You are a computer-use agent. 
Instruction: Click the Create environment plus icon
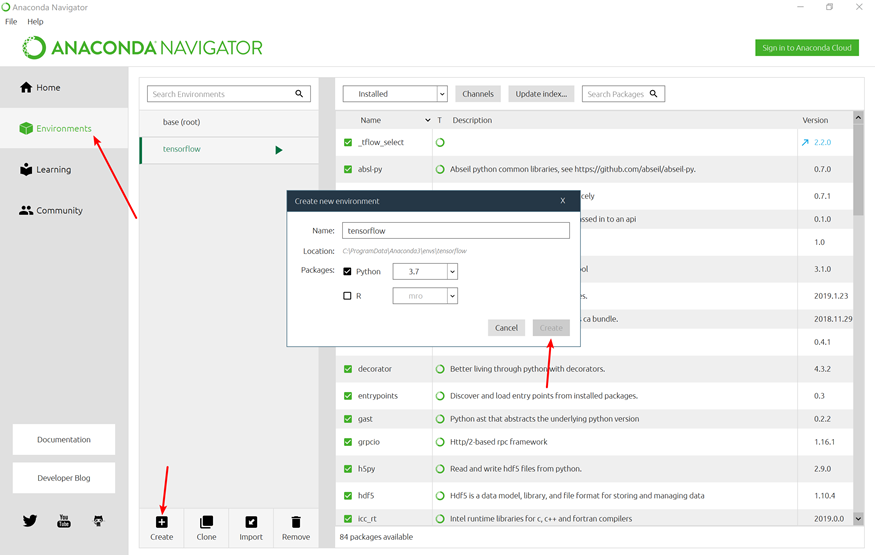(x=161, y=522)
